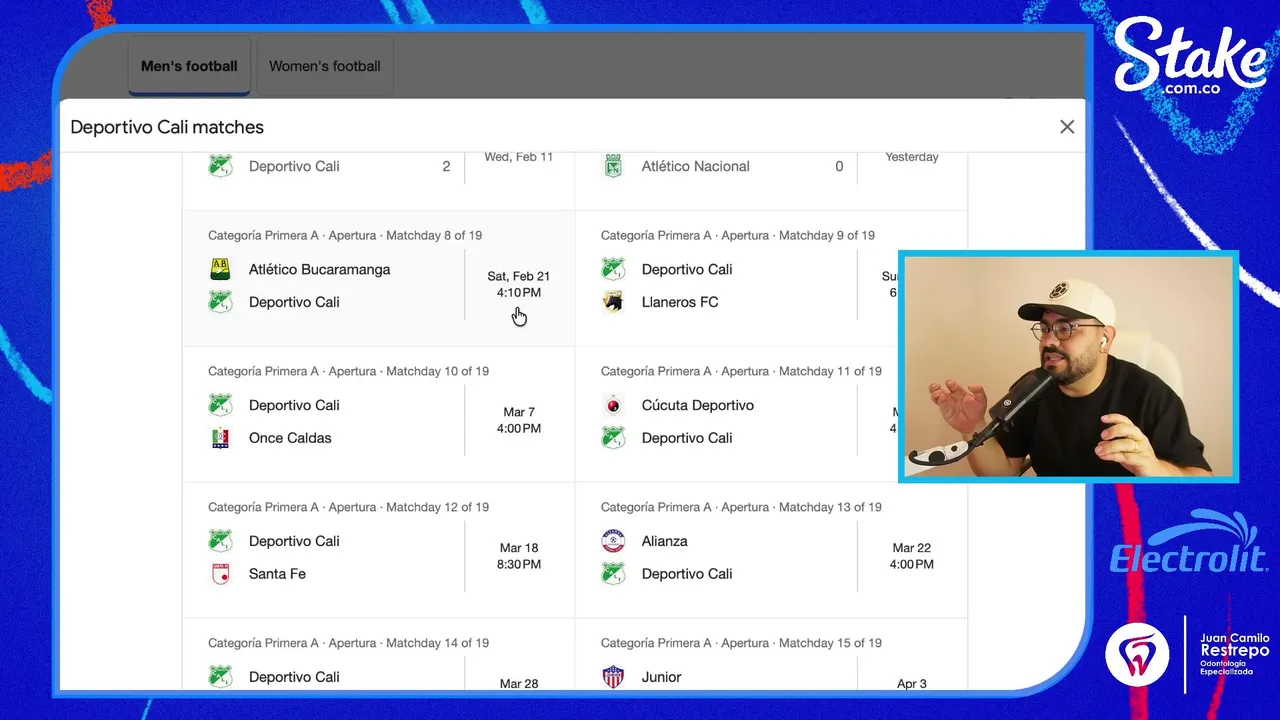Click Deportivo Cali matches dialog title
Viewport: 1280px width, 720px height.
167,127
